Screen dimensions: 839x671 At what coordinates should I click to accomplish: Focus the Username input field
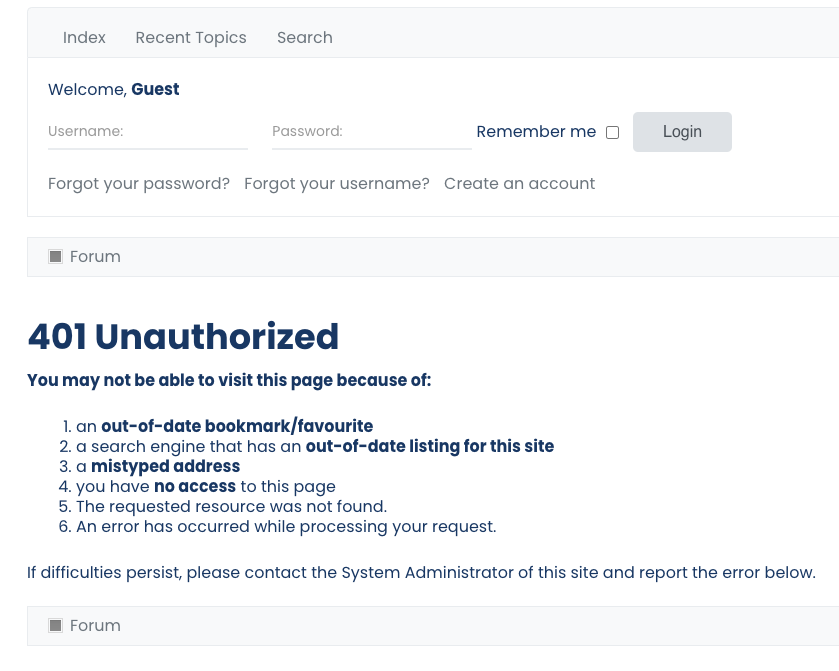pyautogui.click(x=148, y=132)
